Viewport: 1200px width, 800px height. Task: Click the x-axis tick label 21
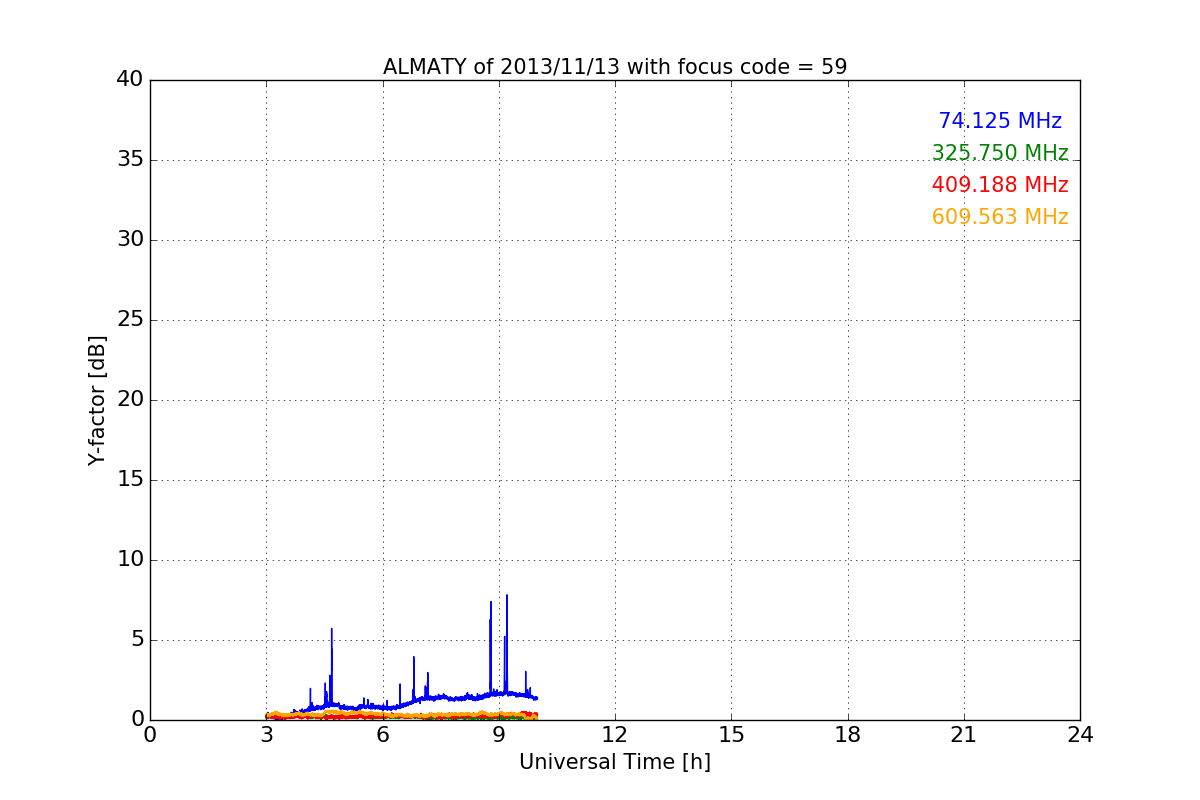pyautogui.click(x=964, y=734)
